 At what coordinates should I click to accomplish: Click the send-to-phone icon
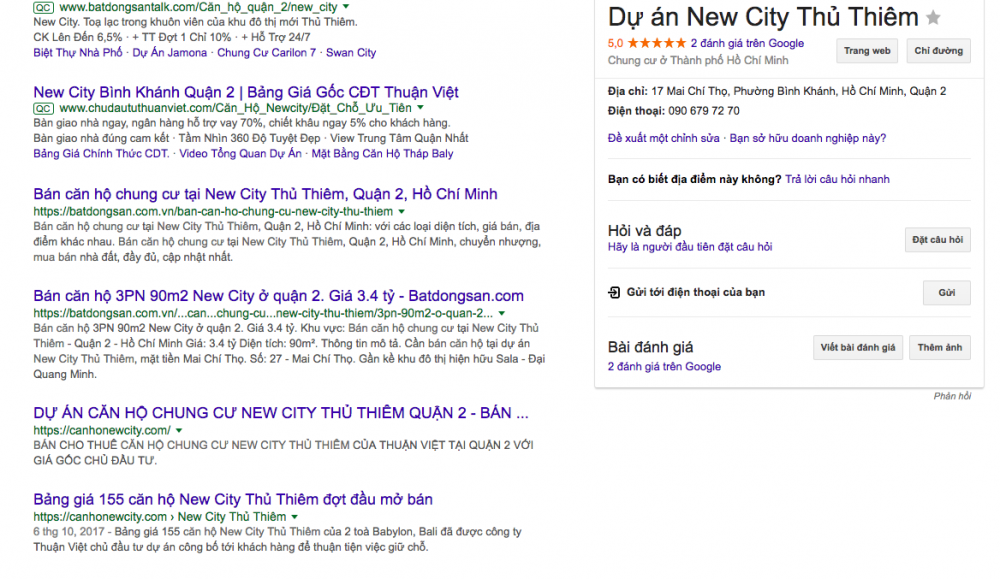pos(614,293)
